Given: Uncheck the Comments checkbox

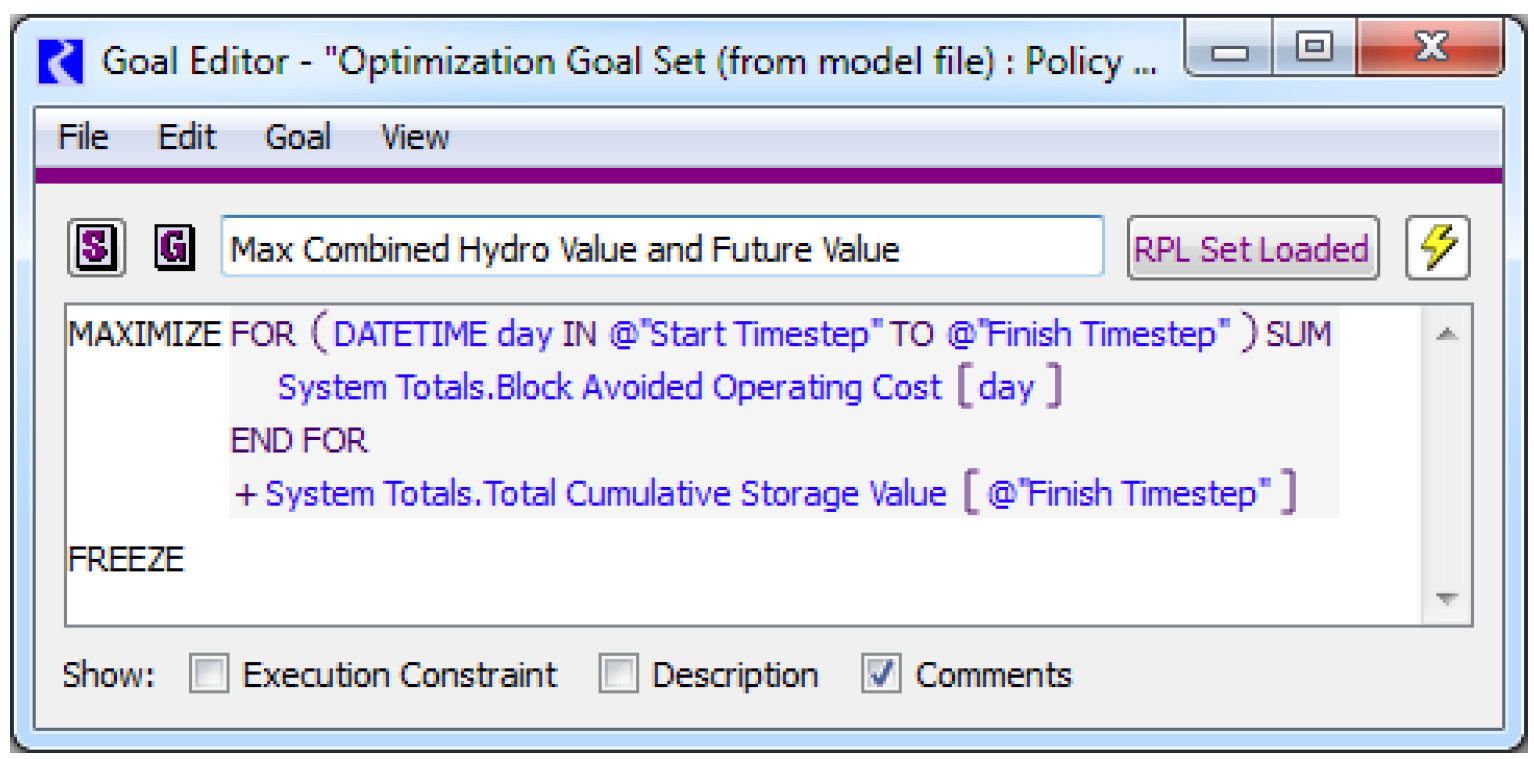Looking at the screenshot, I should point(881,674).
